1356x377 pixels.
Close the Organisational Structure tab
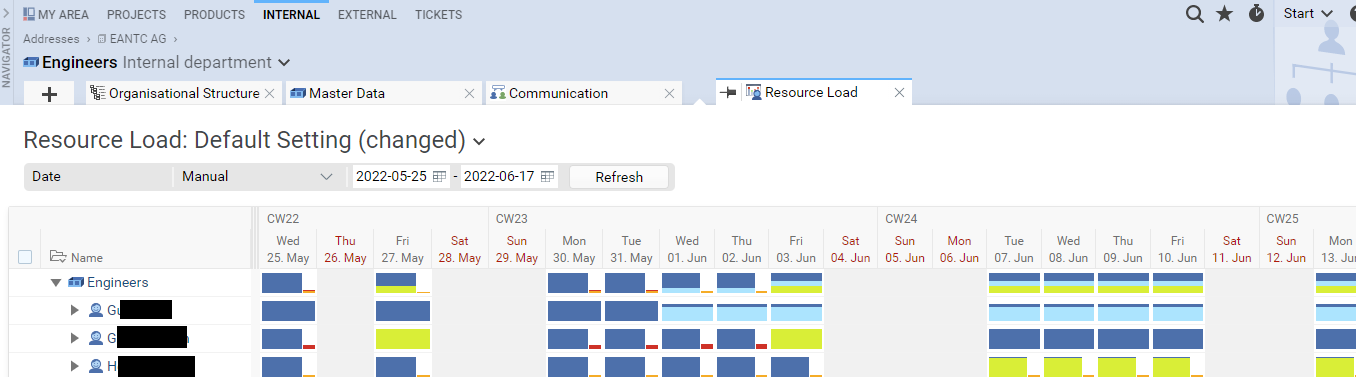(x=269, y=93)
